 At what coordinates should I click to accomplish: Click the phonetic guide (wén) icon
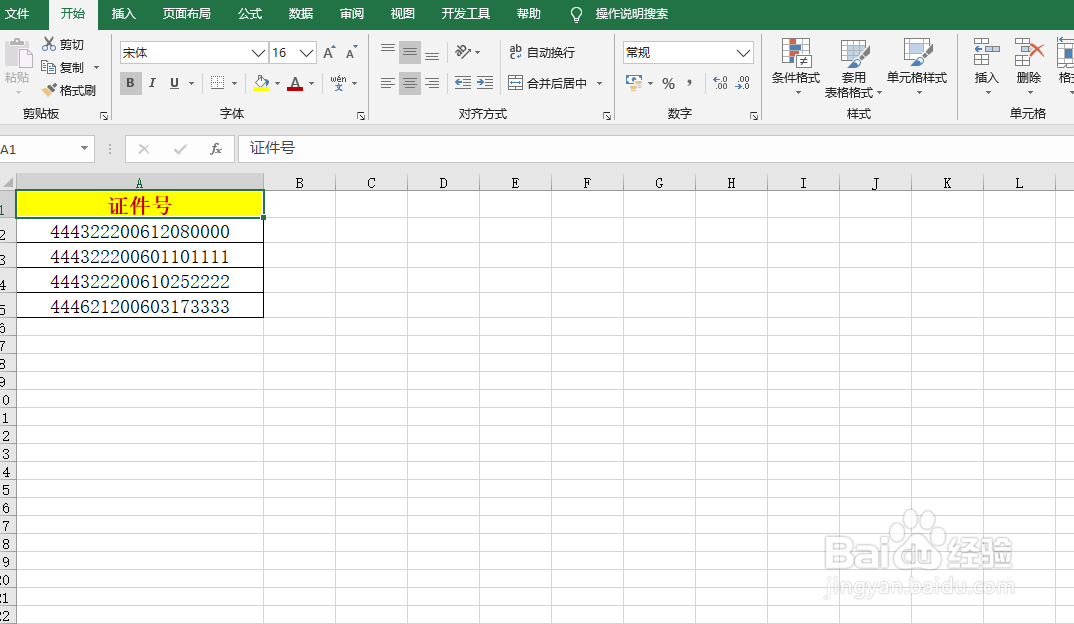tap(338, 83)
